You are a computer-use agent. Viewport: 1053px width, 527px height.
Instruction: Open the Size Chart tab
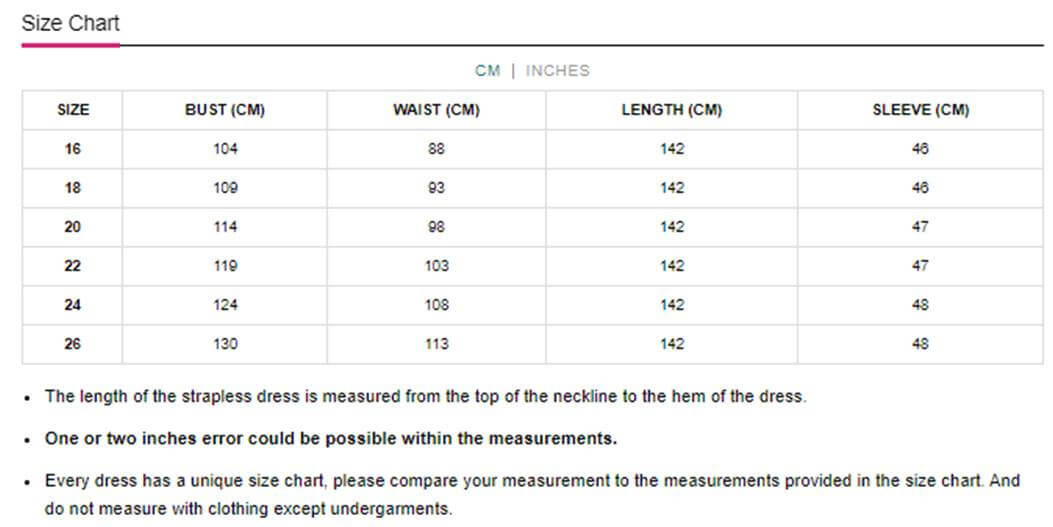click(x=70, y=23)
